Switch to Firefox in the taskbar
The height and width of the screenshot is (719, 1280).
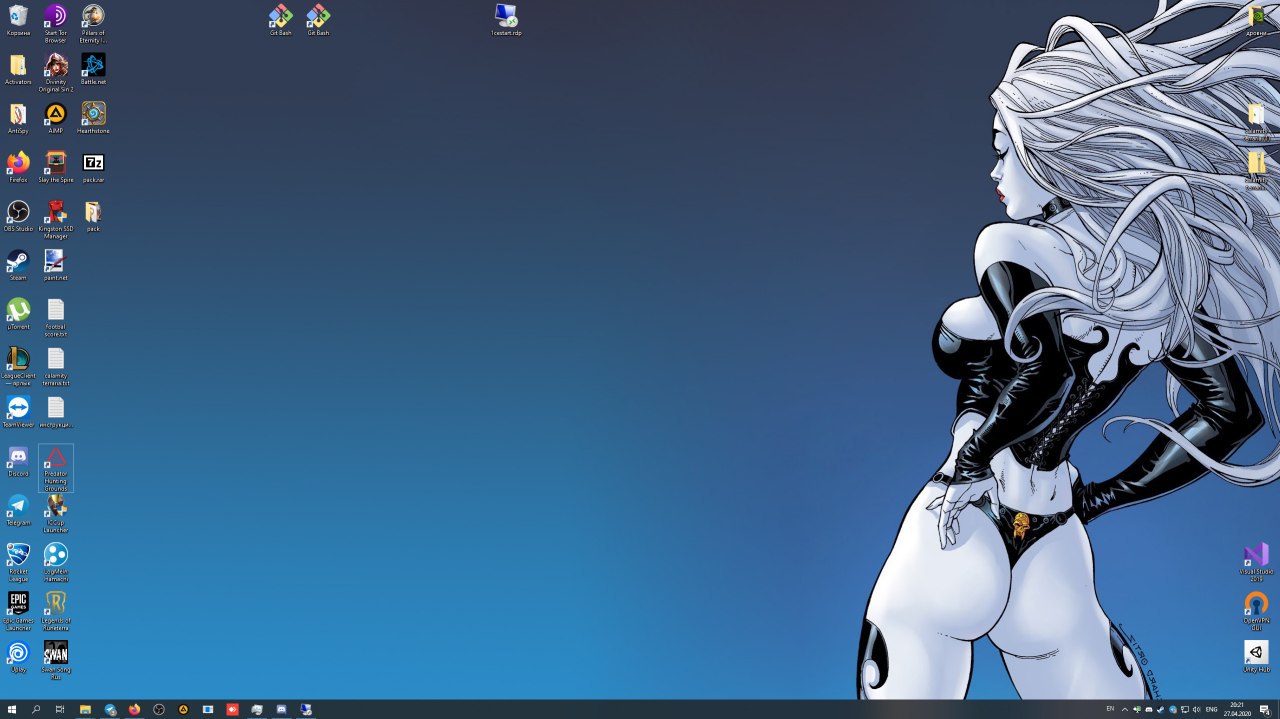[x=134, y=709]
